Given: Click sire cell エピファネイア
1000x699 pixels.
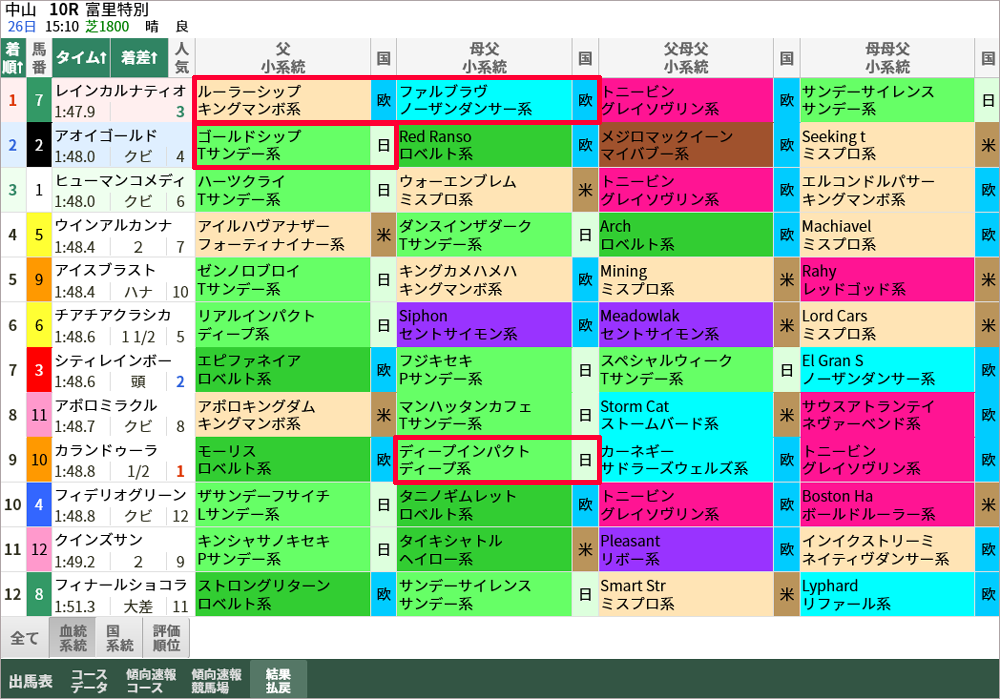Looking at the screenshot, I should 283,369.
